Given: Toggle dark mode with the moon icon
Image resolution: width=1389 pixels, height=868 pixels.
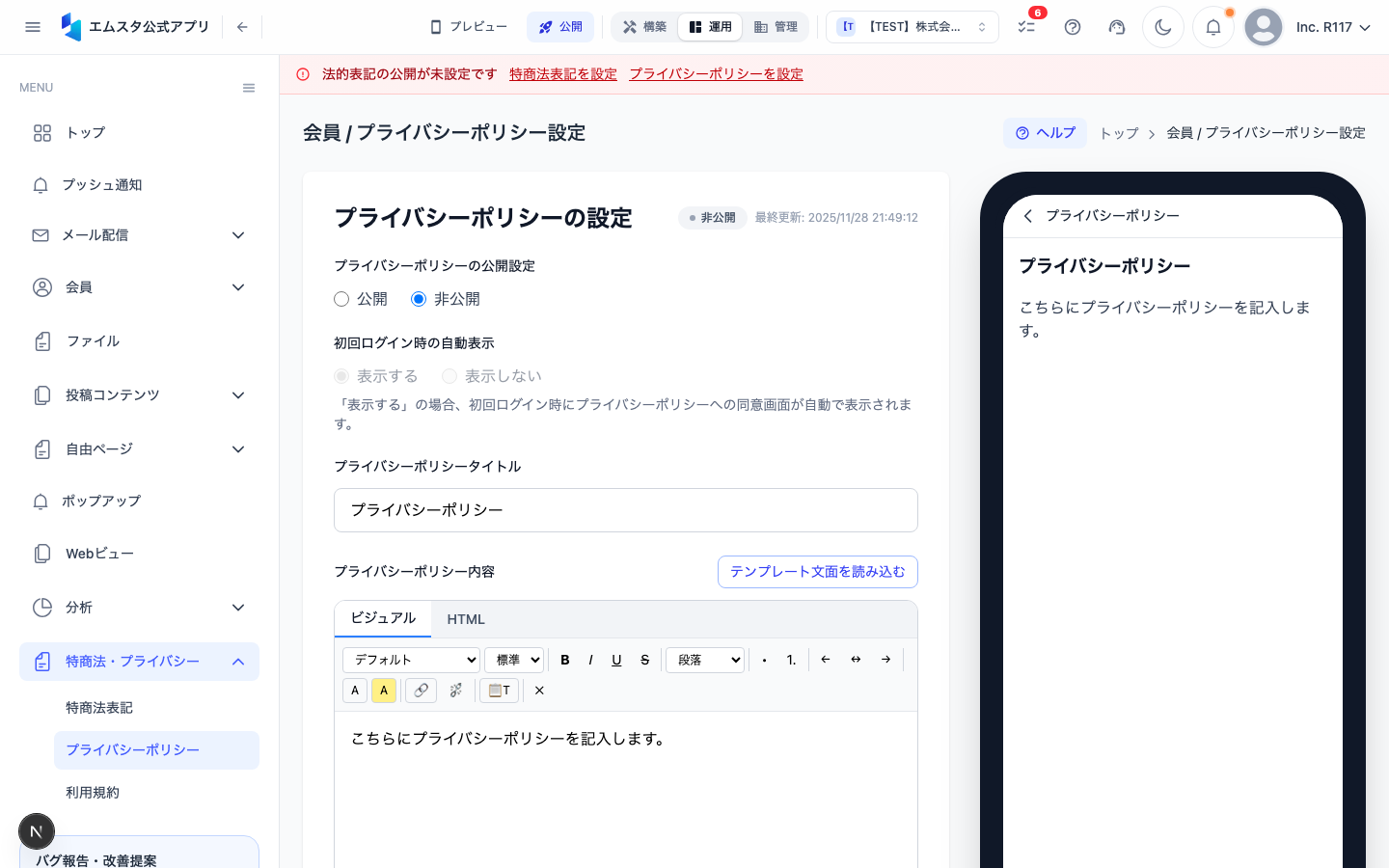Looking at the screenshot, I should coord(1163,27).
